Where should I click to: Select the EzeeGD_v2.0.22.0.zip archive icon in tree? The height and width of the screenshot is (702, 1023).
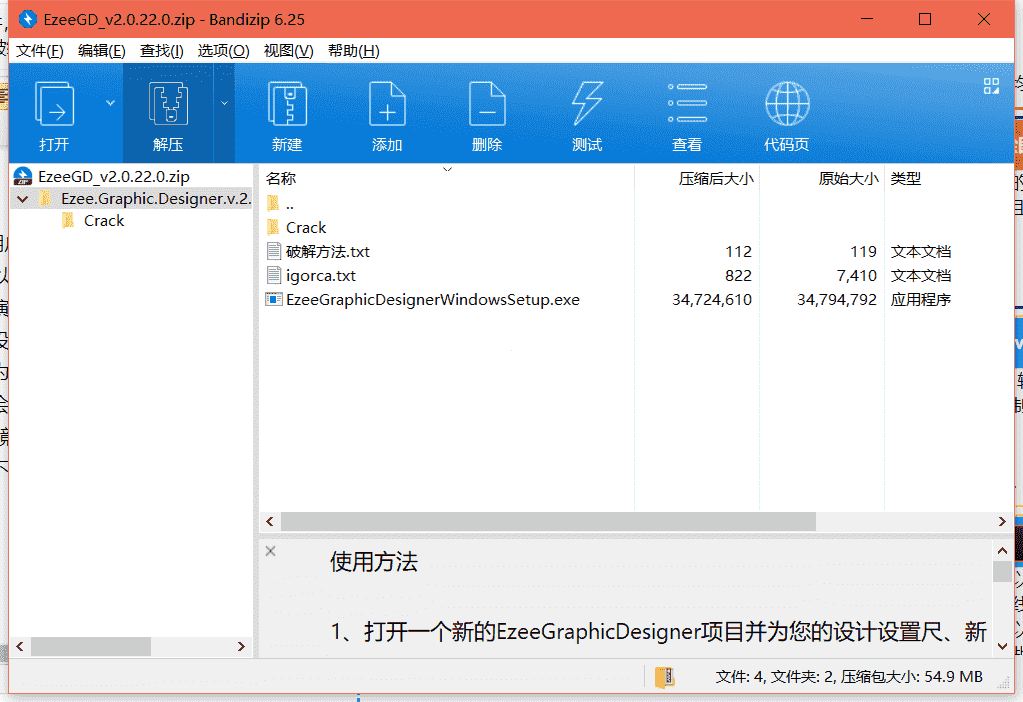coord(23,176)
